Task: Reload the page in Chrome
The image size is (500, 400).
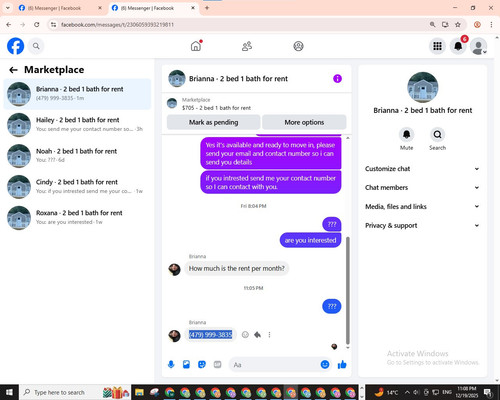Action: 37,24
